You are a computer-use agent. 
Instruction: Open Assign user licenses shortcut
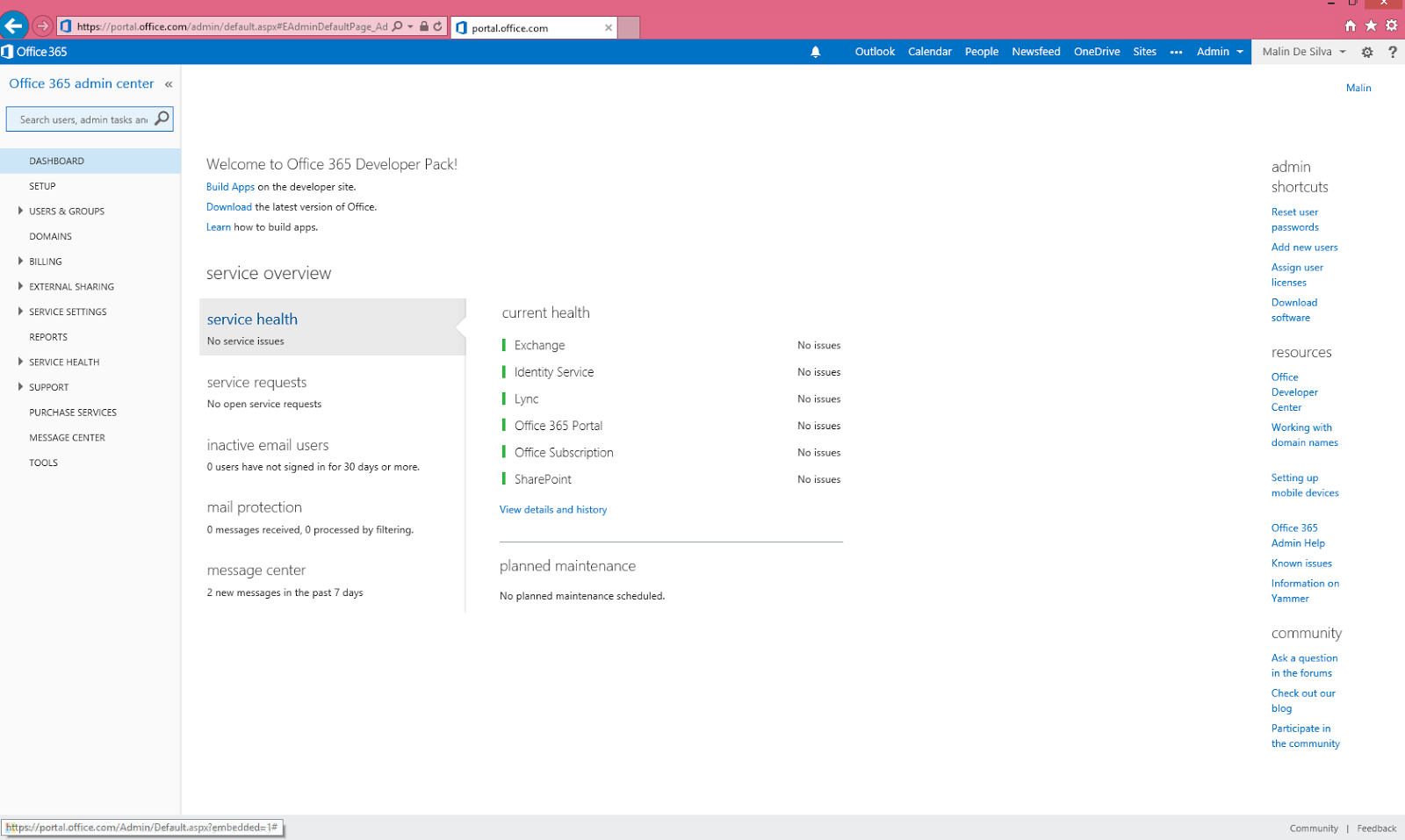point(1297,275)
